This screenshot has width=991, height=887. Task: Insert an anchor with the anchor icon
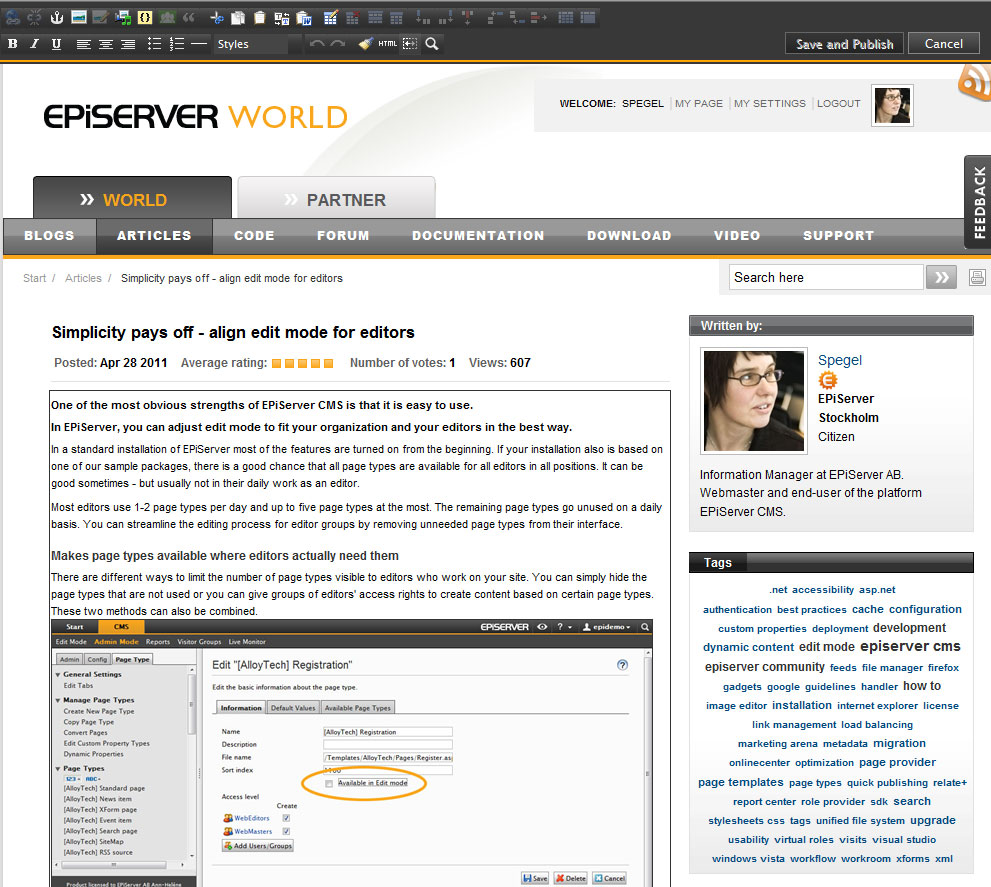(57, 18)
